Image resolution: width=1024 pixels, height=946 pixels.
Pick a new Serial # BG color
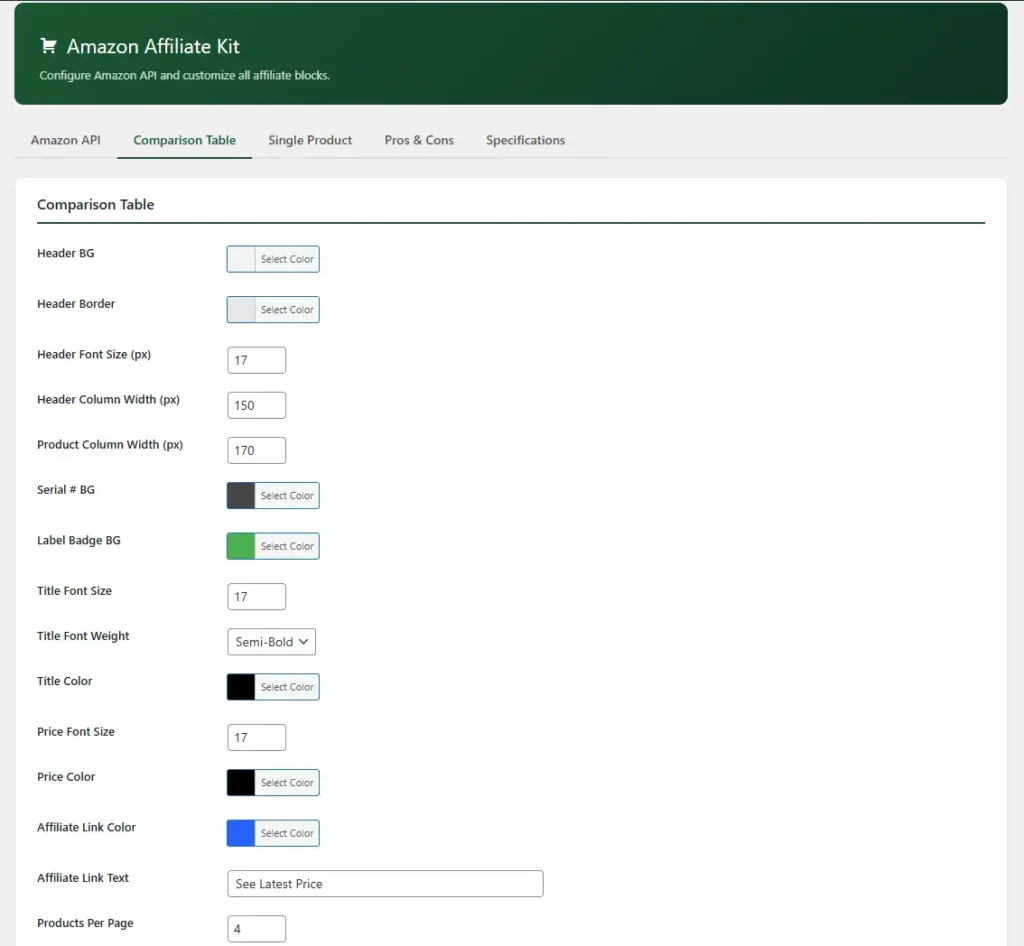[x=272, y=495]
